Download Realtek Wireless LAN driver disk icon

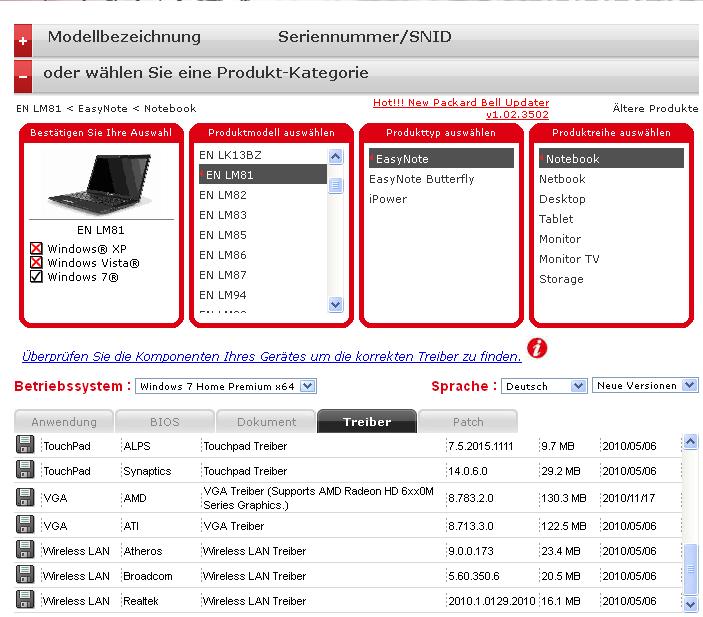(x=25, y=600)
